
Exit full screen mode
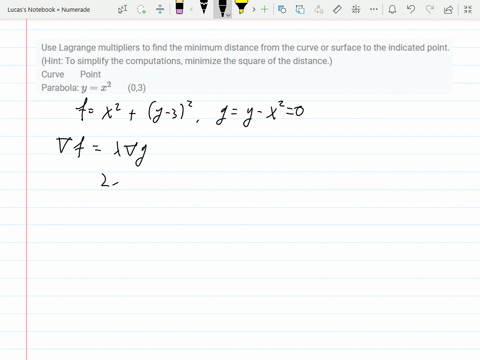point(468,10)
